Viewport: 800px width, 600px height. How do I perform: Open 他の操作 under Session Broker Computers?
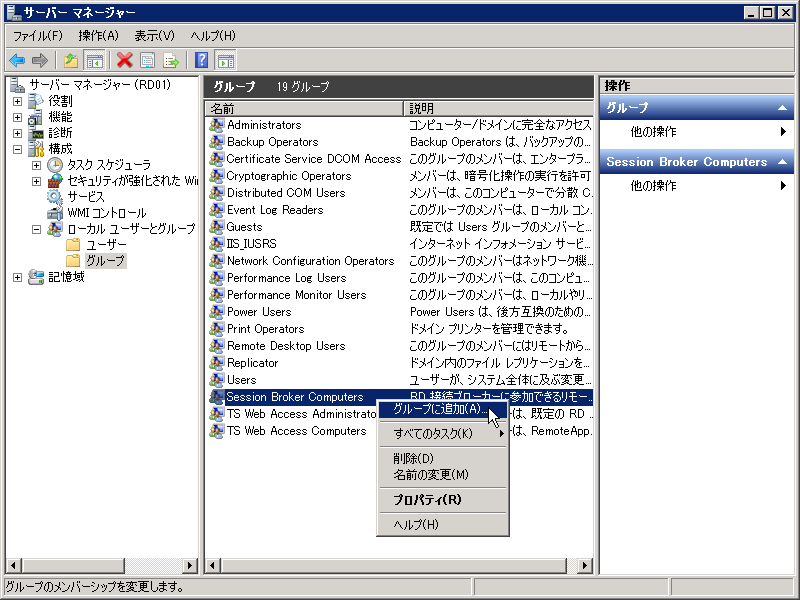[x=696, y=185]
